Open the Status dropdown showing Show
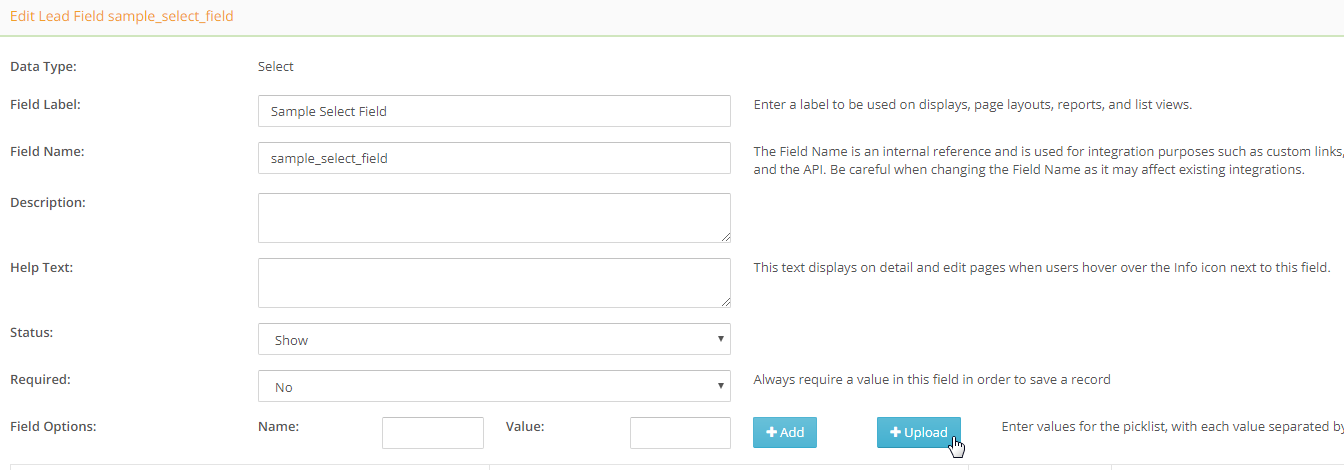The image size is (1344, 470). tap(494, 339)
